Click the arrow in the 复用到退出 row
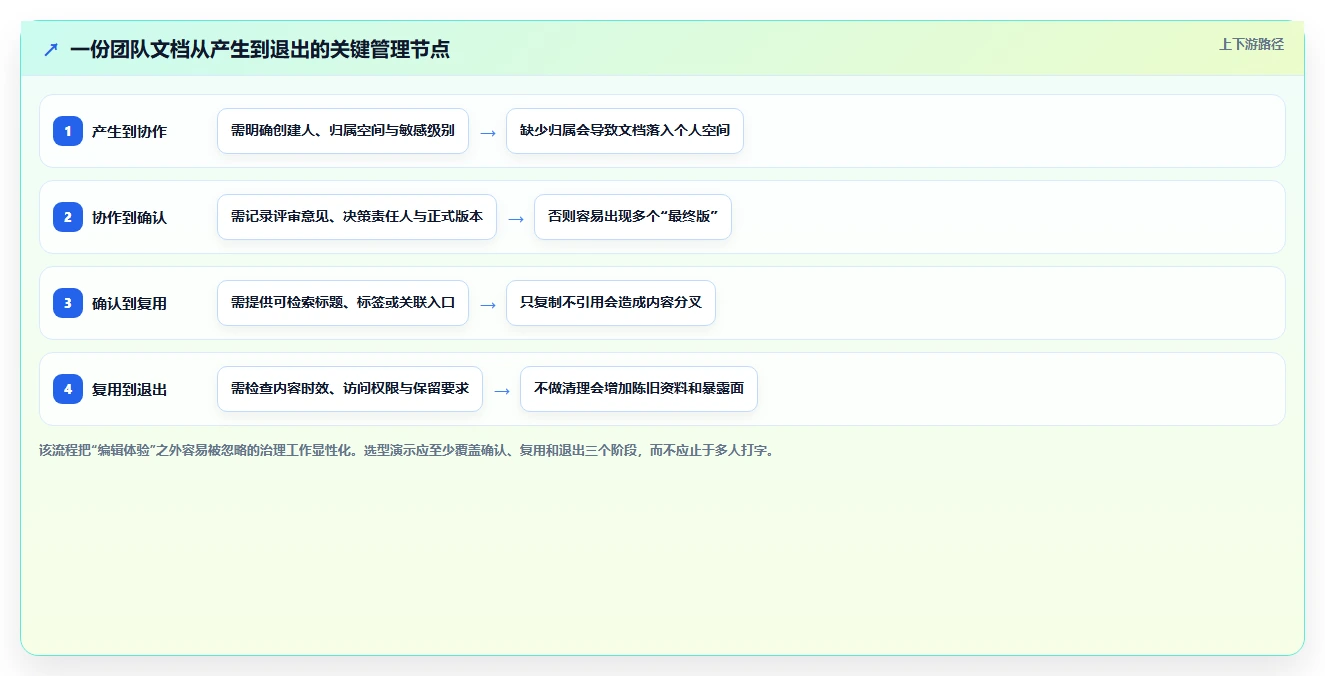The width and height of the screenshot is (1325, 676). pos(502,390)
